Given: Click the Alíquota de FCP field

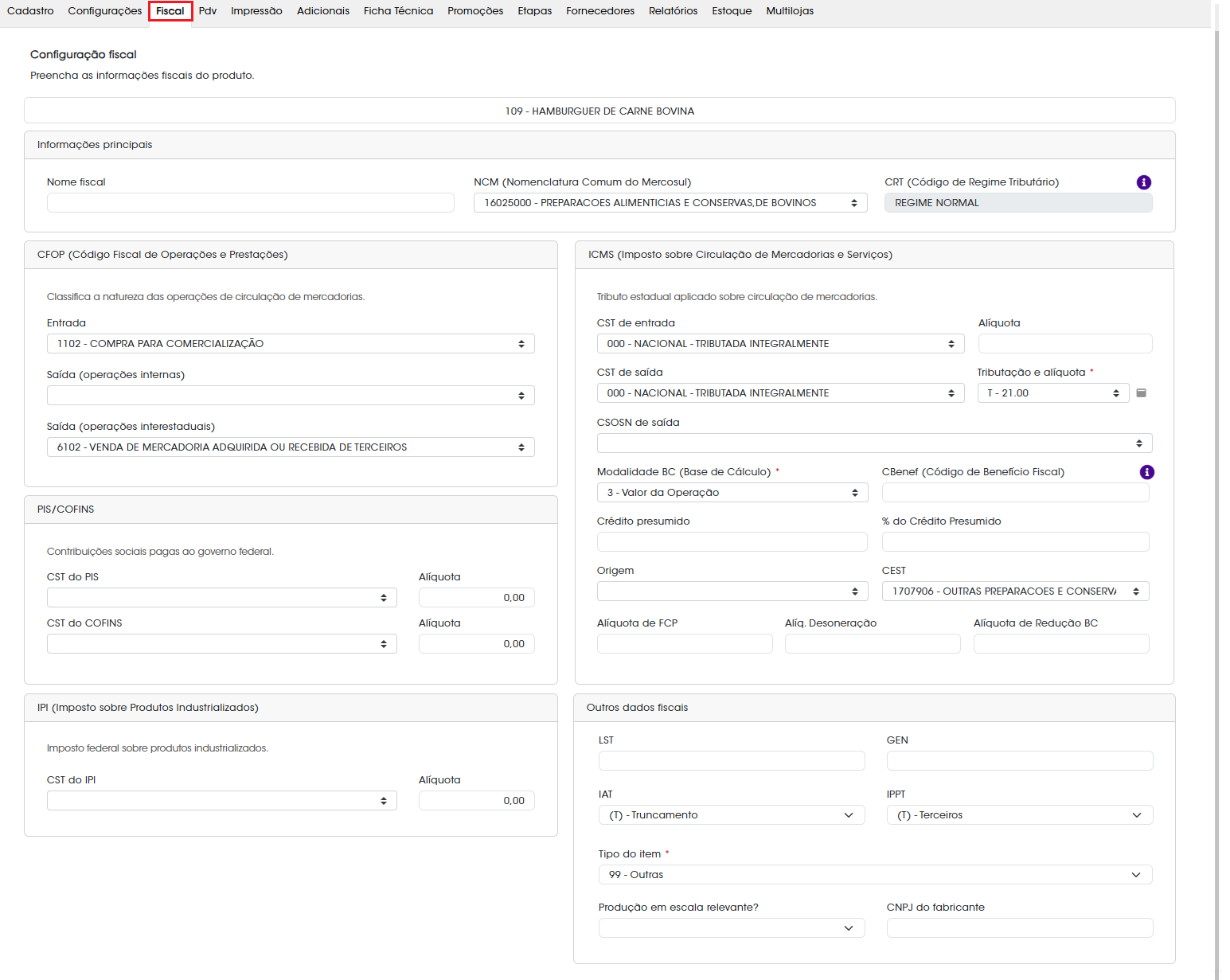Looking at the screenshot, I should (x=685, y=644).
